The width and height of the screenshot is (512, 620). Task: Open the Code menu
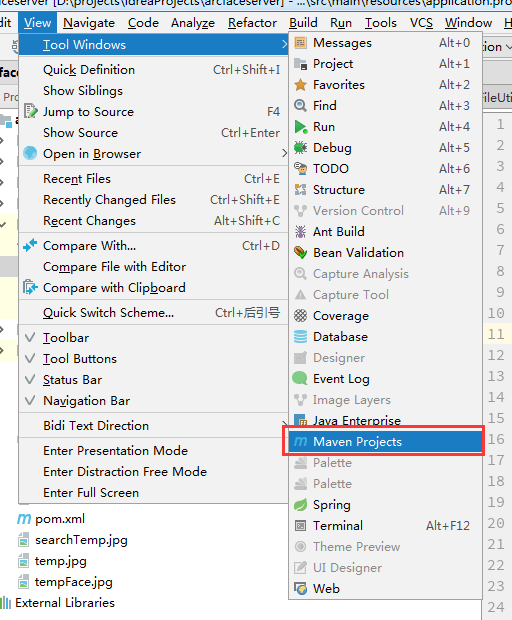(x=143, y=23)
